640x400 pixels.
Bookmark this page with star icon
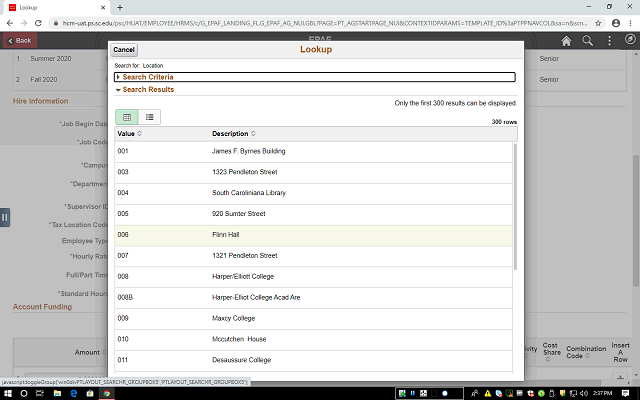point(598,23)
